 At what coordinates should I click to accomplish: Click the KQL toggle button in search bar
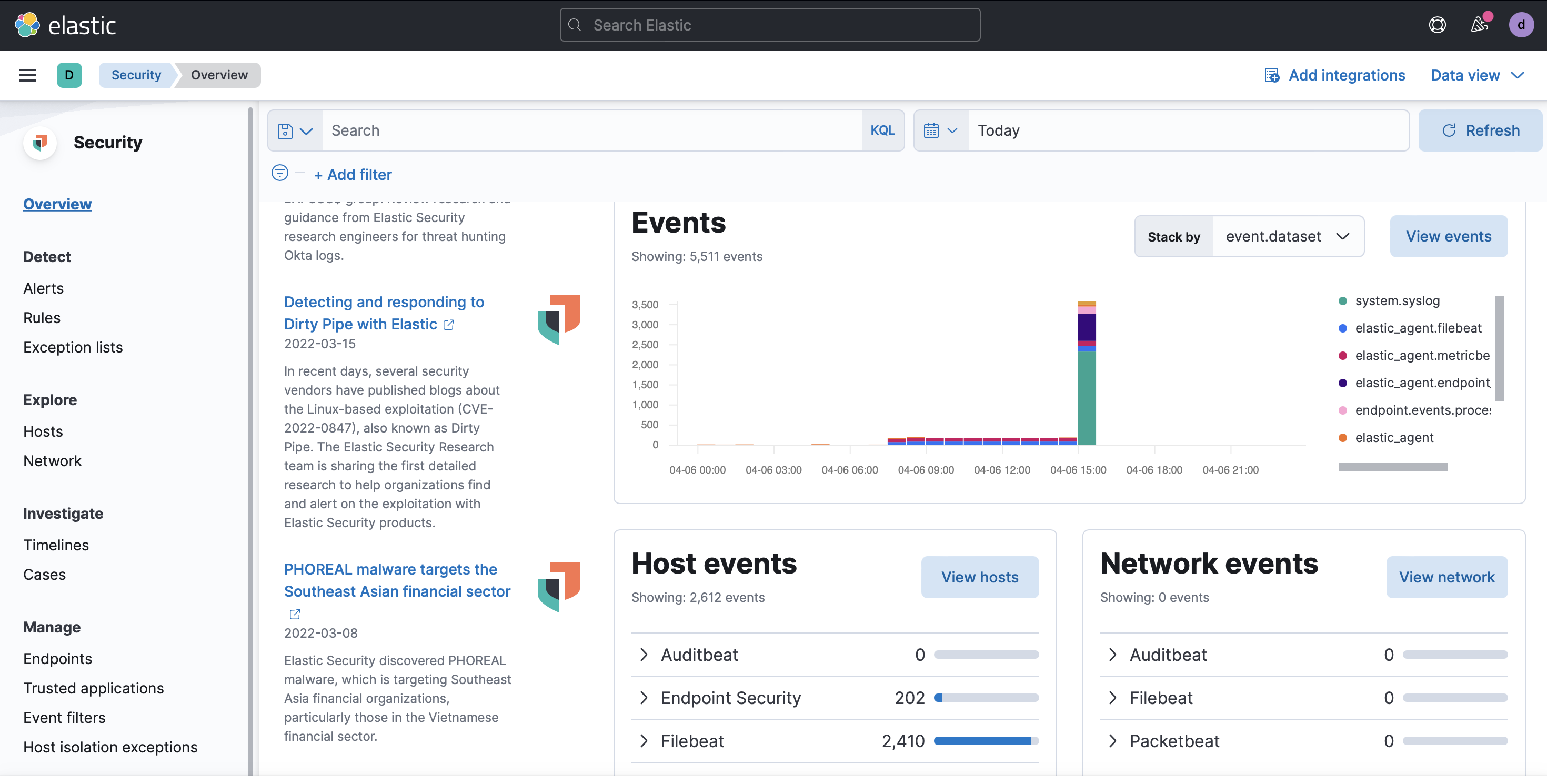[x=882, y=130]
